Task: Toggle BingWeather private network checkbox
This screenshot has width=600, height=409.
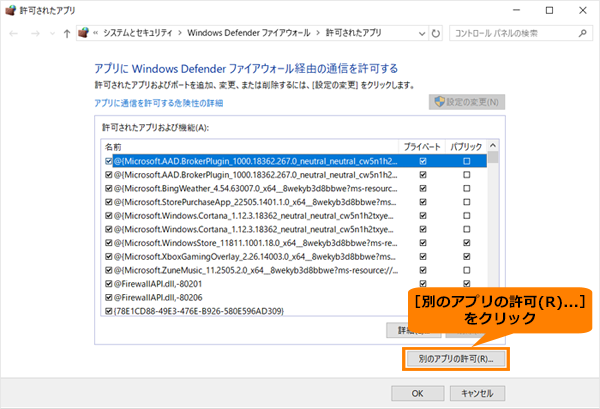Action: (x=423, y=189)
